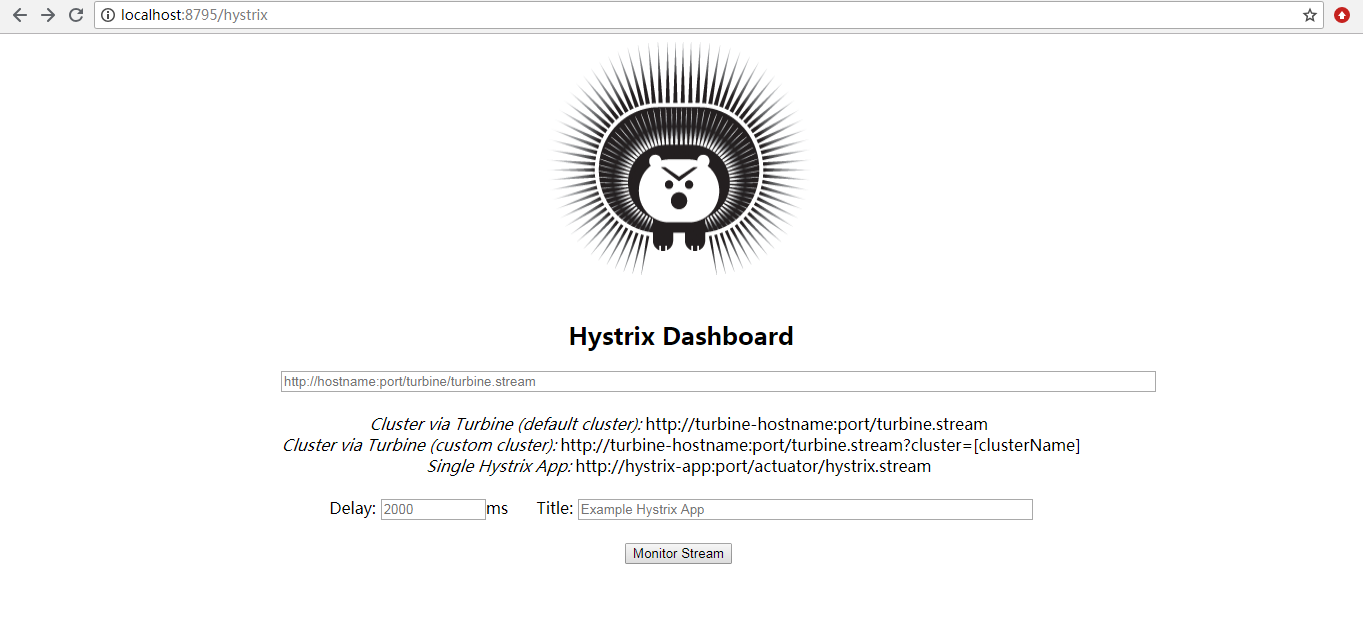This screenshot has height=620, width=1363.
Task: Click the Hystrix hedgehog logo image
Action: (x=680, y=159)
